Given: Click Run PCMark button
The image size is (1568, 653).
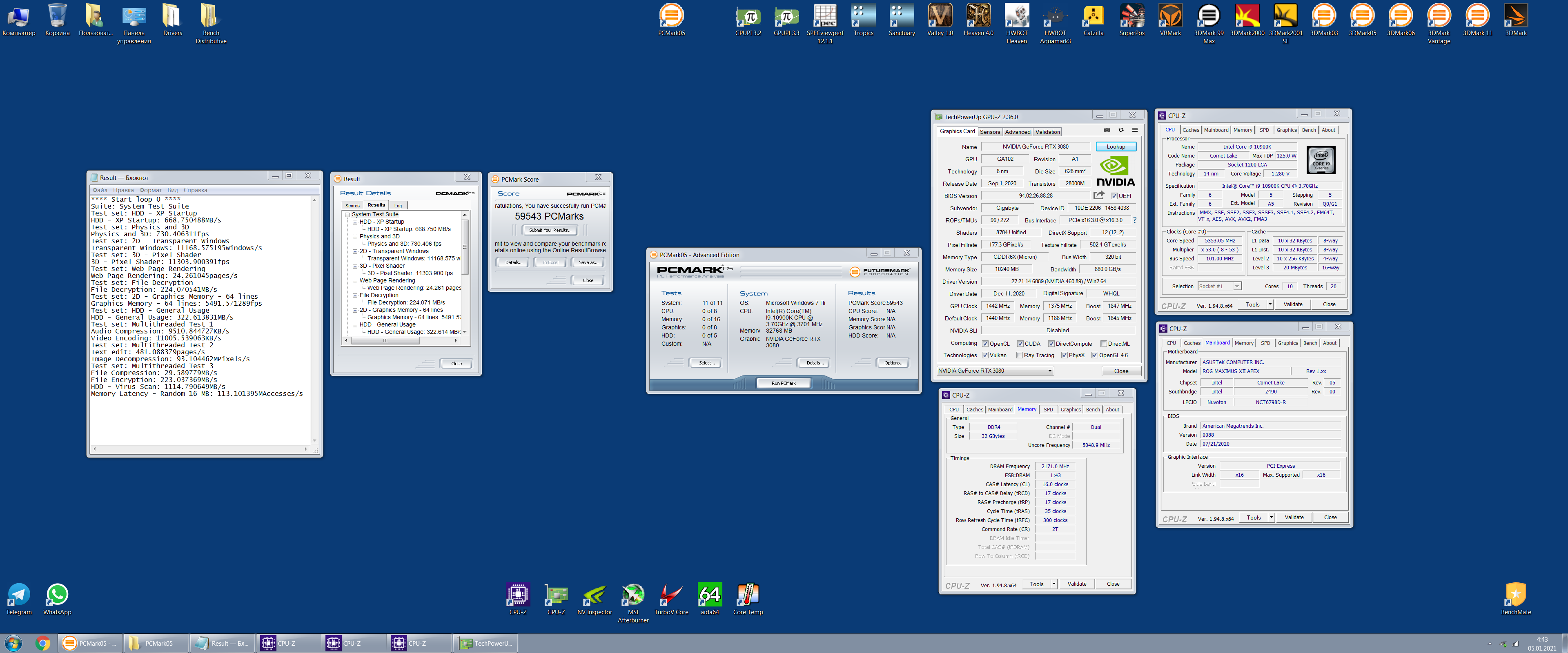Looking at the screenshot, I should point(784,383).
